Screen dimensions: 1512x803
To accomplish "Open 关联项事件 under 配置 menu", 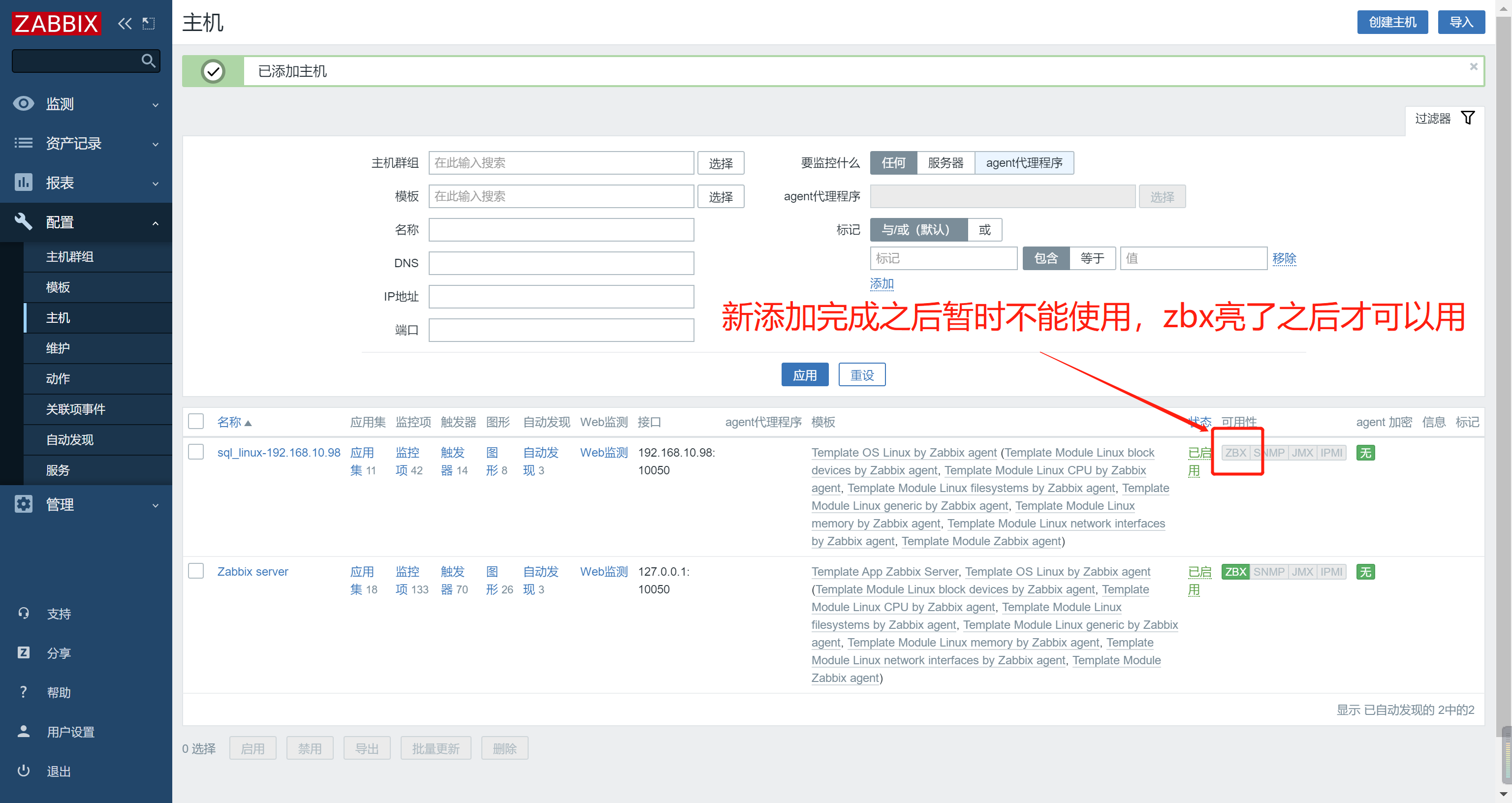I will click(97, 409).
